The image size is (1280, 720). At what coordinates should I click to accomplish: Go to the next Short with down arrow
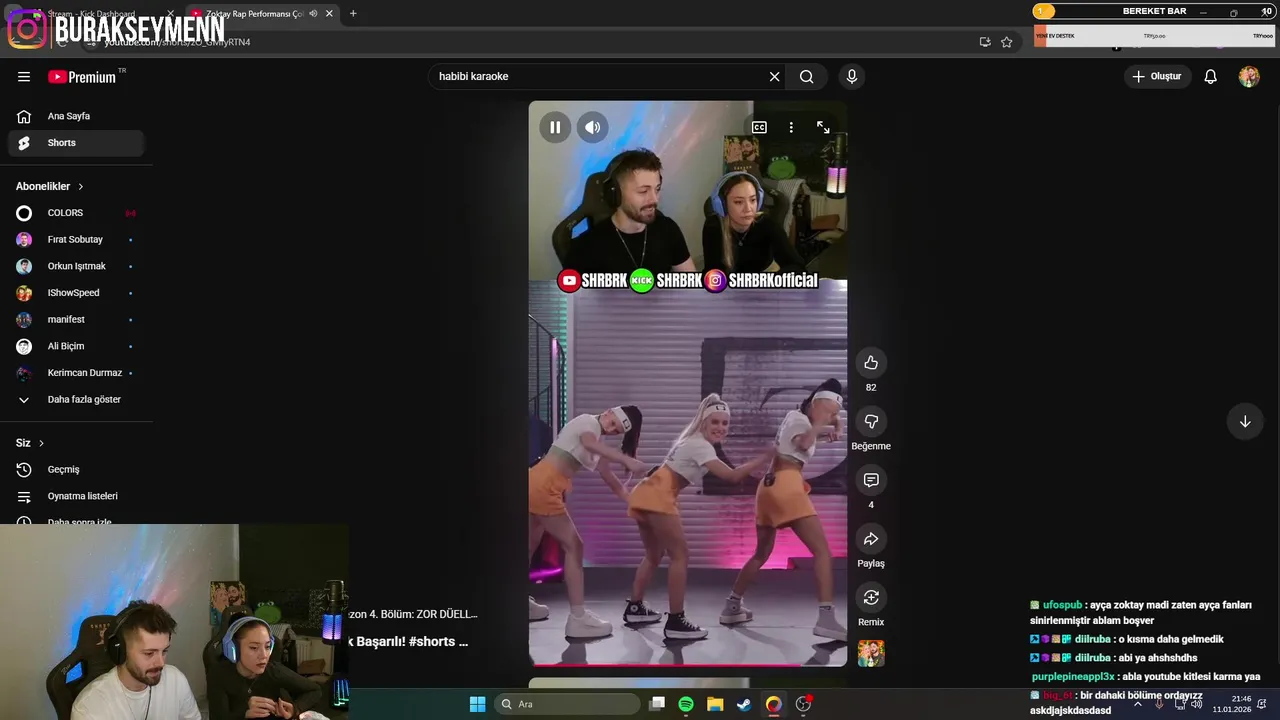pyautogui.click(x=1245, y=421)
